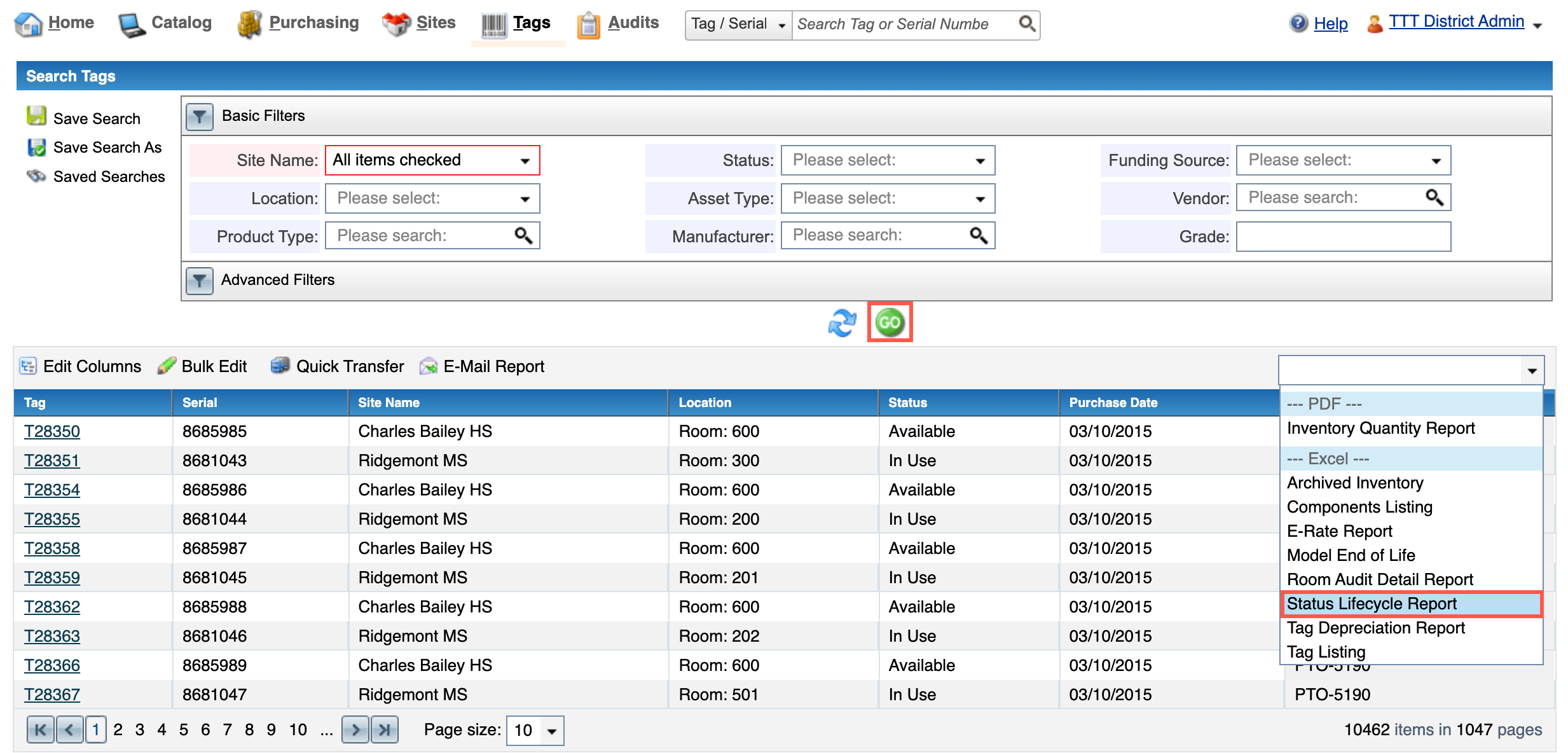This screenshot has width=1568, height=753.
Task: Click the Search Tag or Serial Number field
Action: click(x=903, y=24)
